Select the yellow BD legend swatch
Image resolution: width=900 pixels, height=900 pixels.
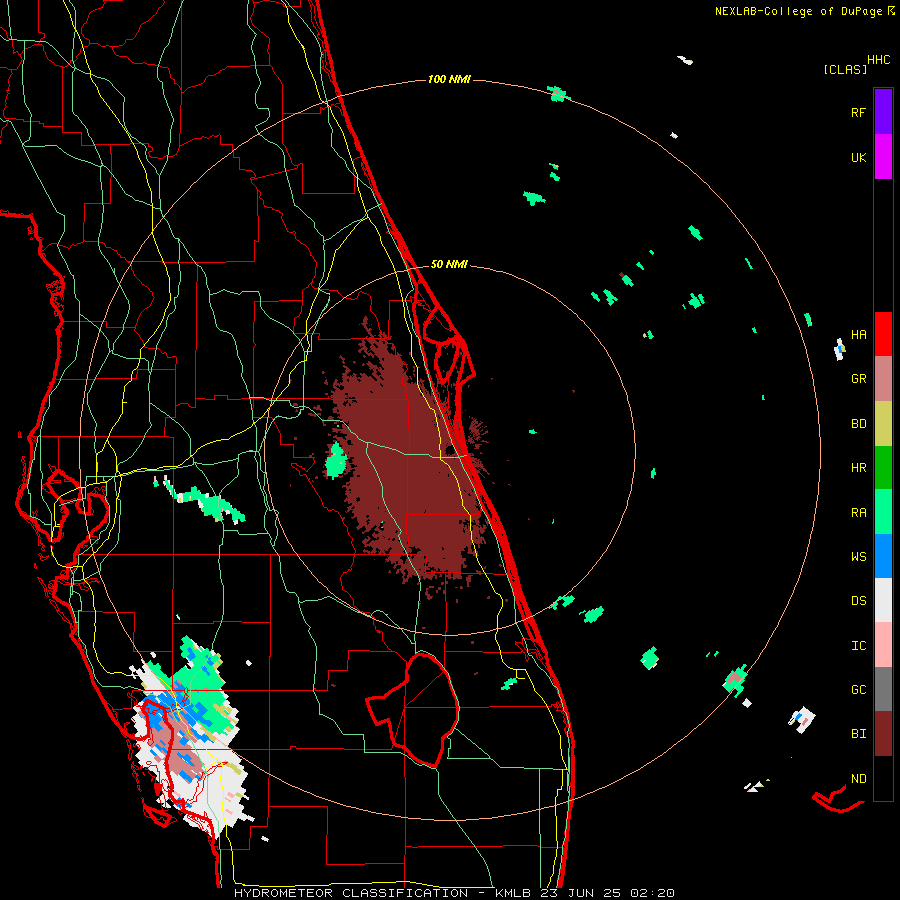point(883,424)
